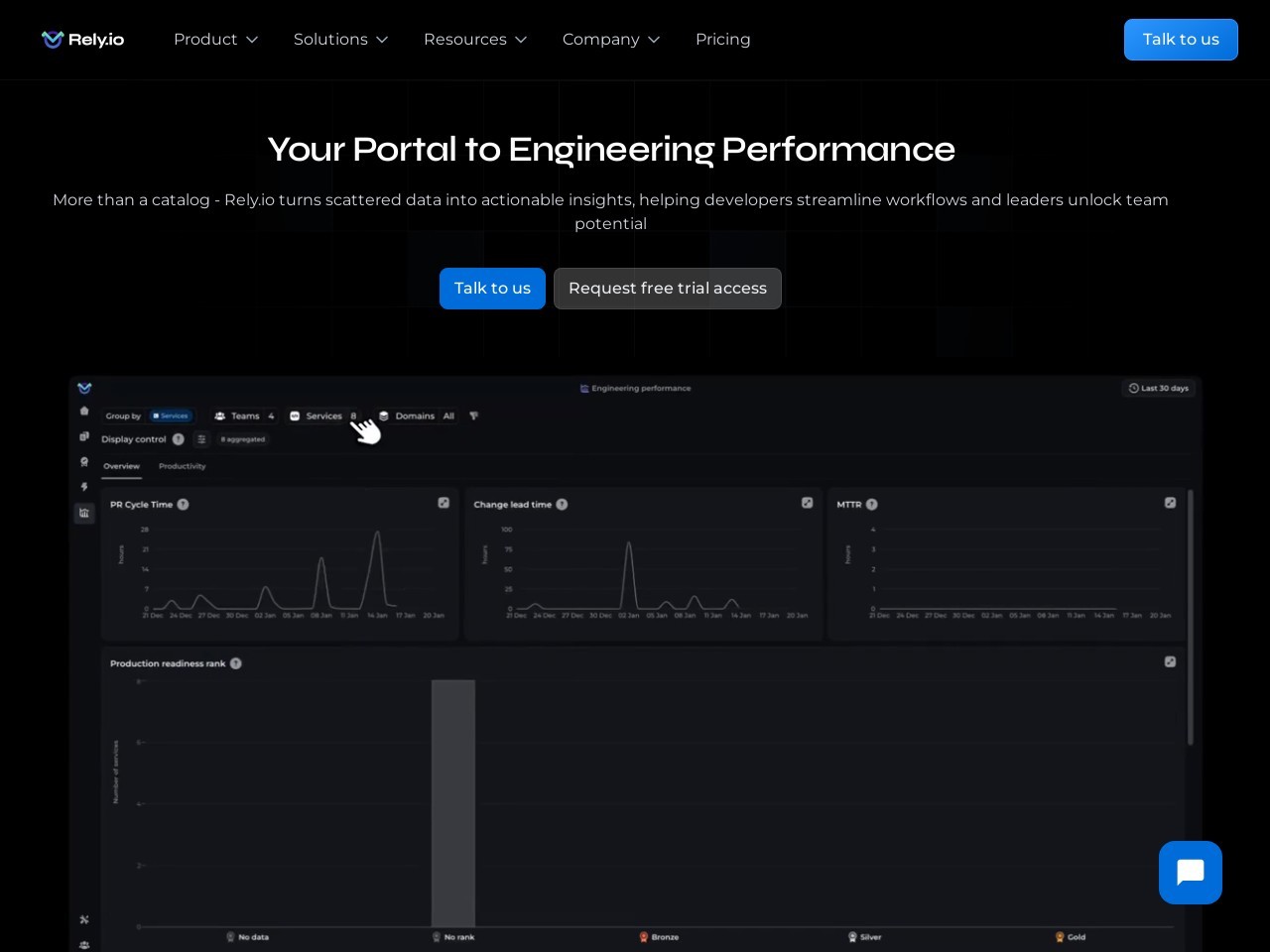The width and height of the screenshot is (1270, 952).
Task: Go to Home in the dashboard sidebar
Action: (84, 411)
